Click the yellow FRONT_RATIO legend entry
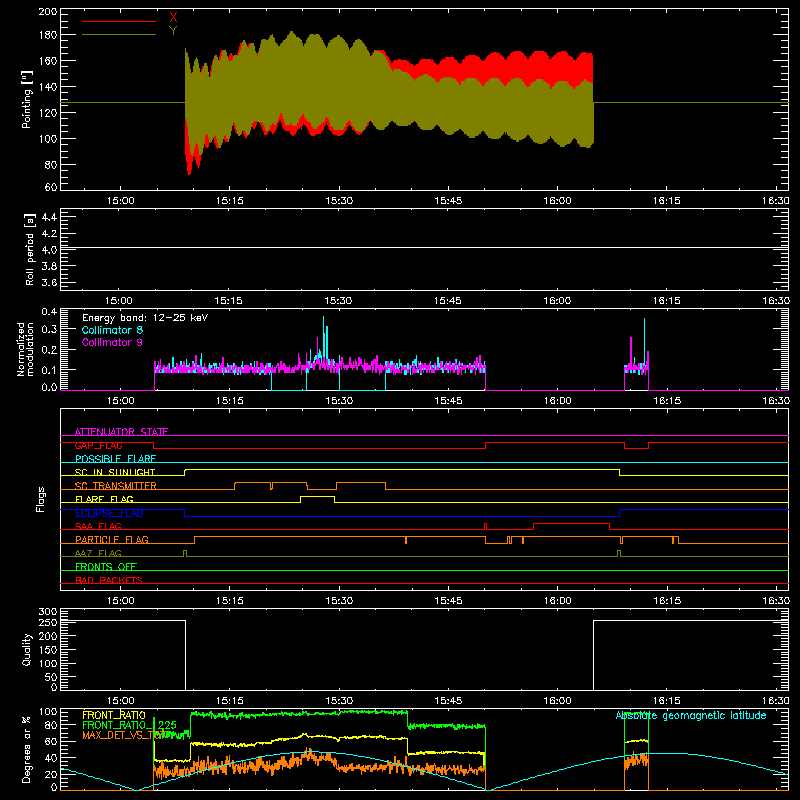The width and height of the screenshot is (800, 800). coord(114,715)
